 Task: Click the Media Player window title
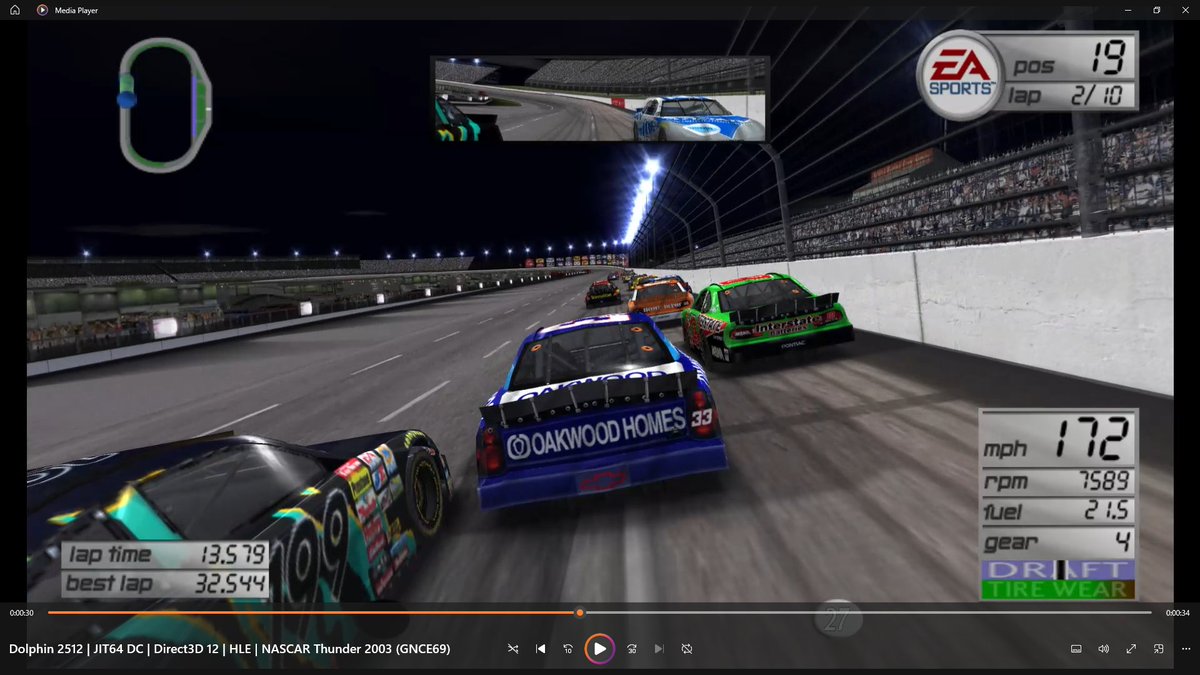(77, 10)
